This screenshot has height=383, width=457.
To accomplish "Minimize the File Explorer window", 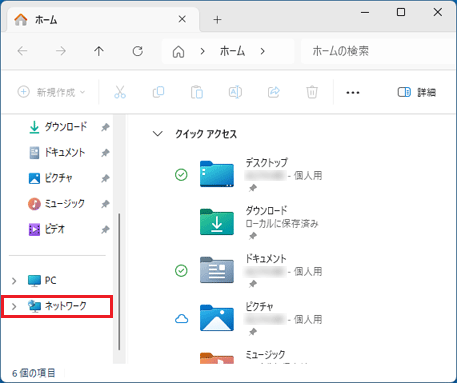I will point(365,13).
